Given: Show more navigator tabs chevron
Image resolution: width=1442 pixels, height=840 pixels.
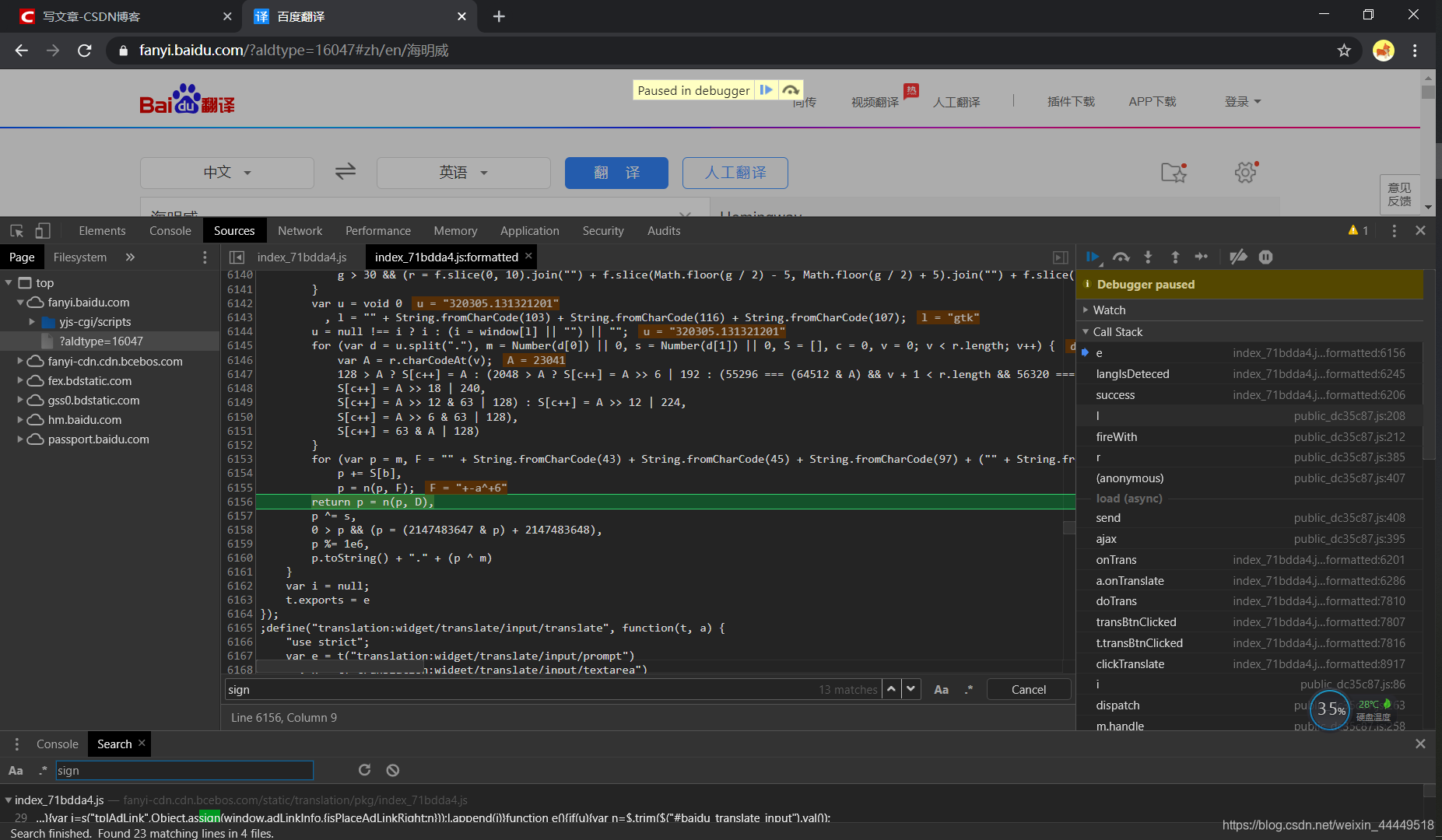Looking at the screenshot, I should (x=130, y=257).
